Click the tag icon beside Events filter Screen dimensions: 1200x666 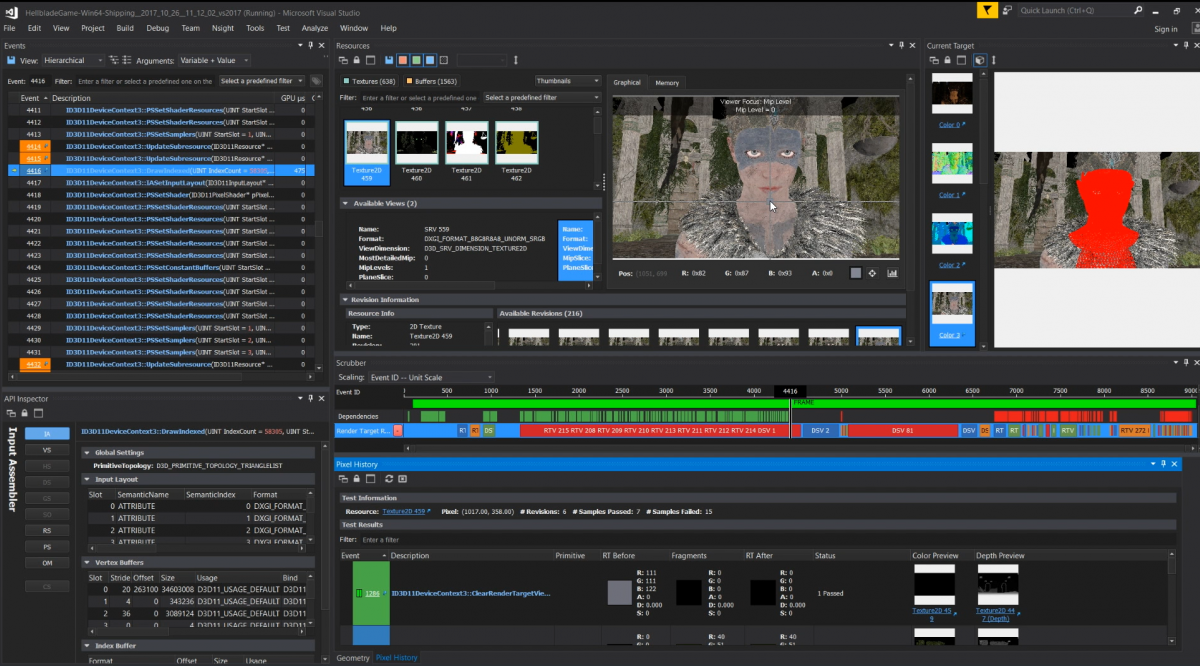[316, 81]
